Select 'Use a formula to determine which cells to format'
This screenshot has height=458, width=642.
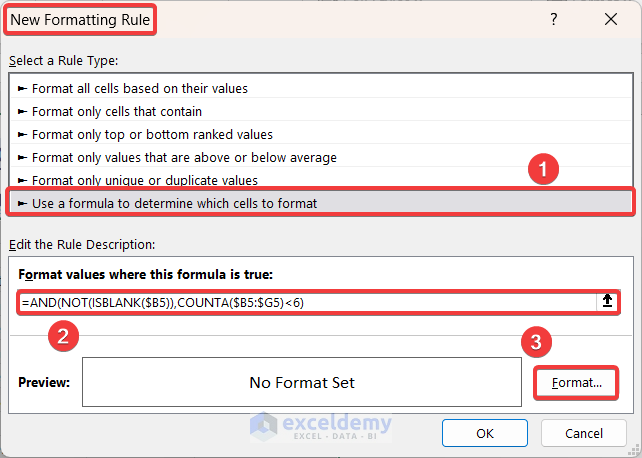174,203
